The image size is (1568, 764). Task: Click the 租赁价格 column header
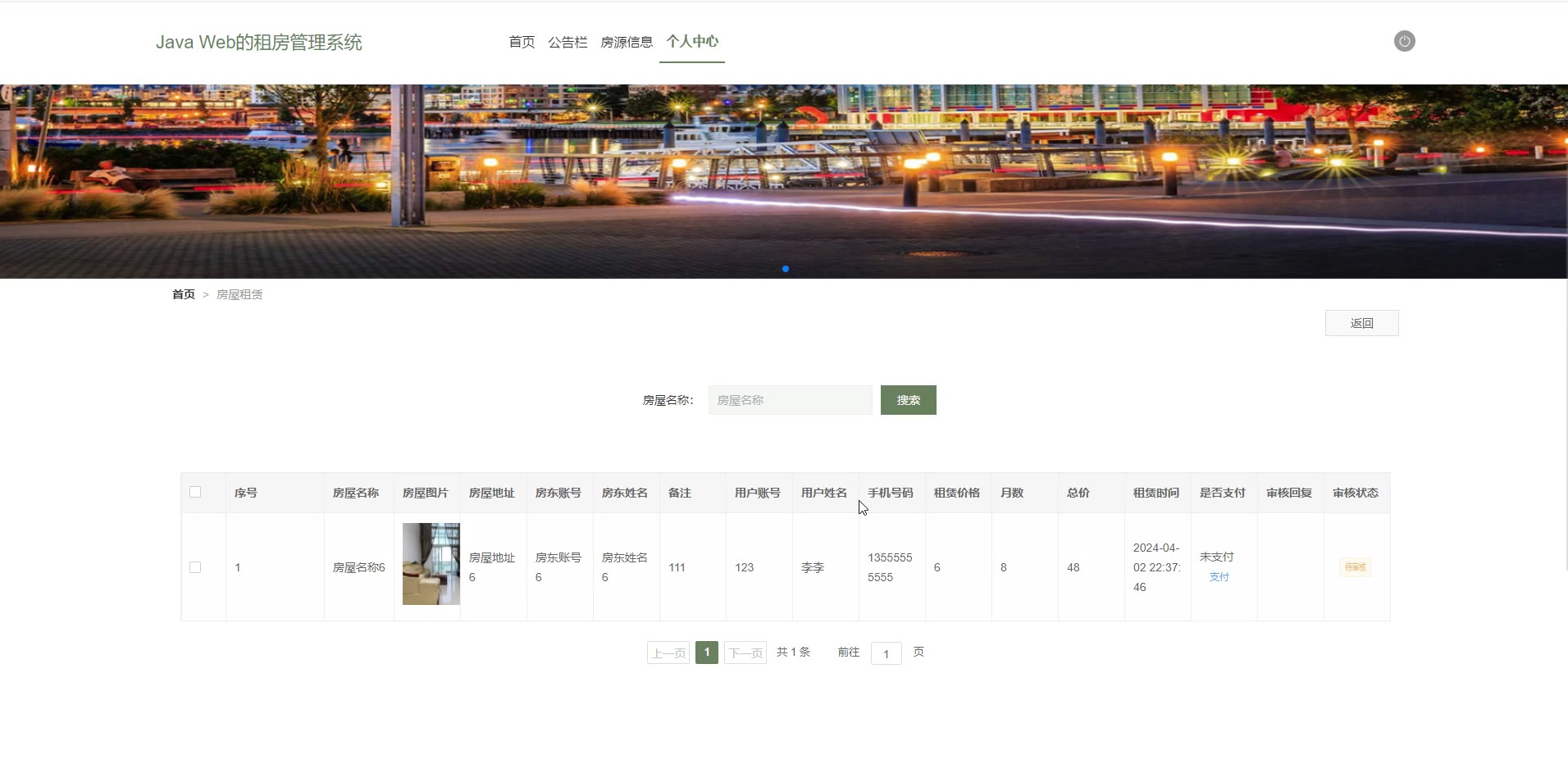(x=957, y=493)
